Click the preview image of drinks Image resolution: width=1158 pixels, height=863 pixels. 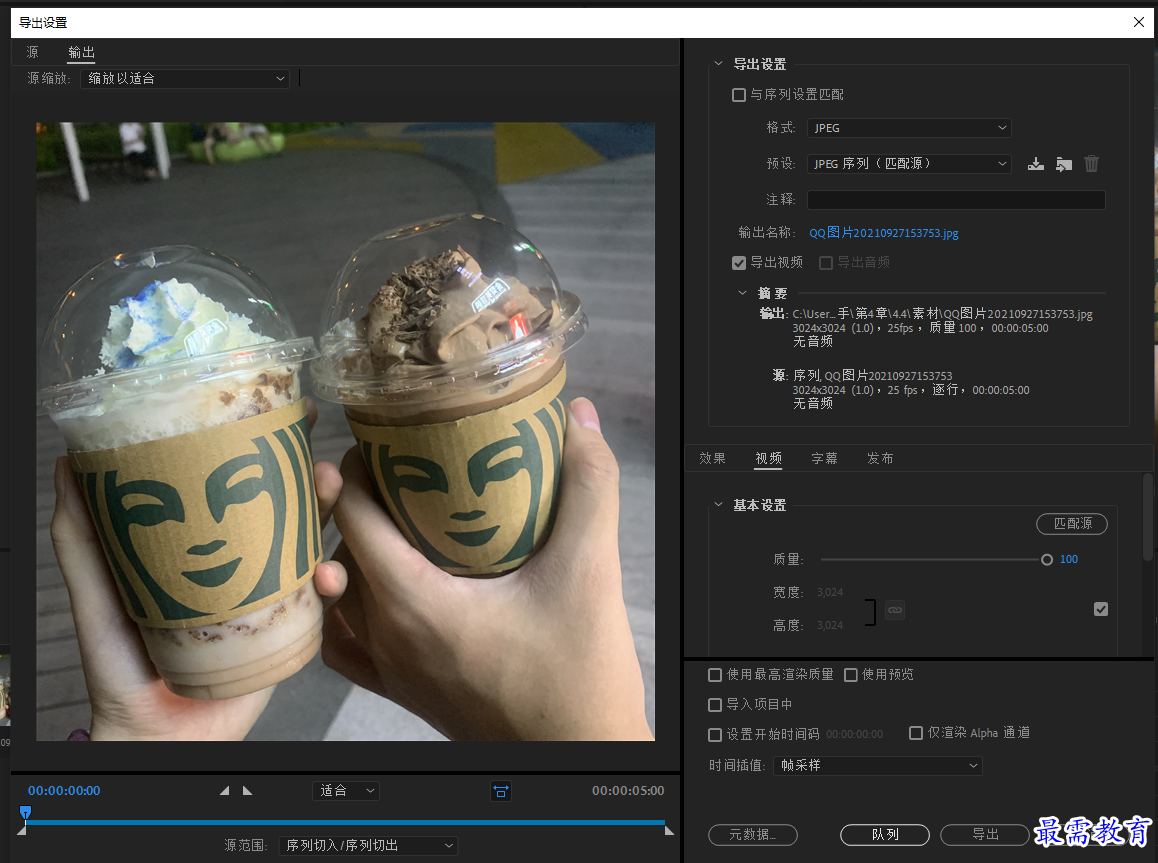click(346, 432)
